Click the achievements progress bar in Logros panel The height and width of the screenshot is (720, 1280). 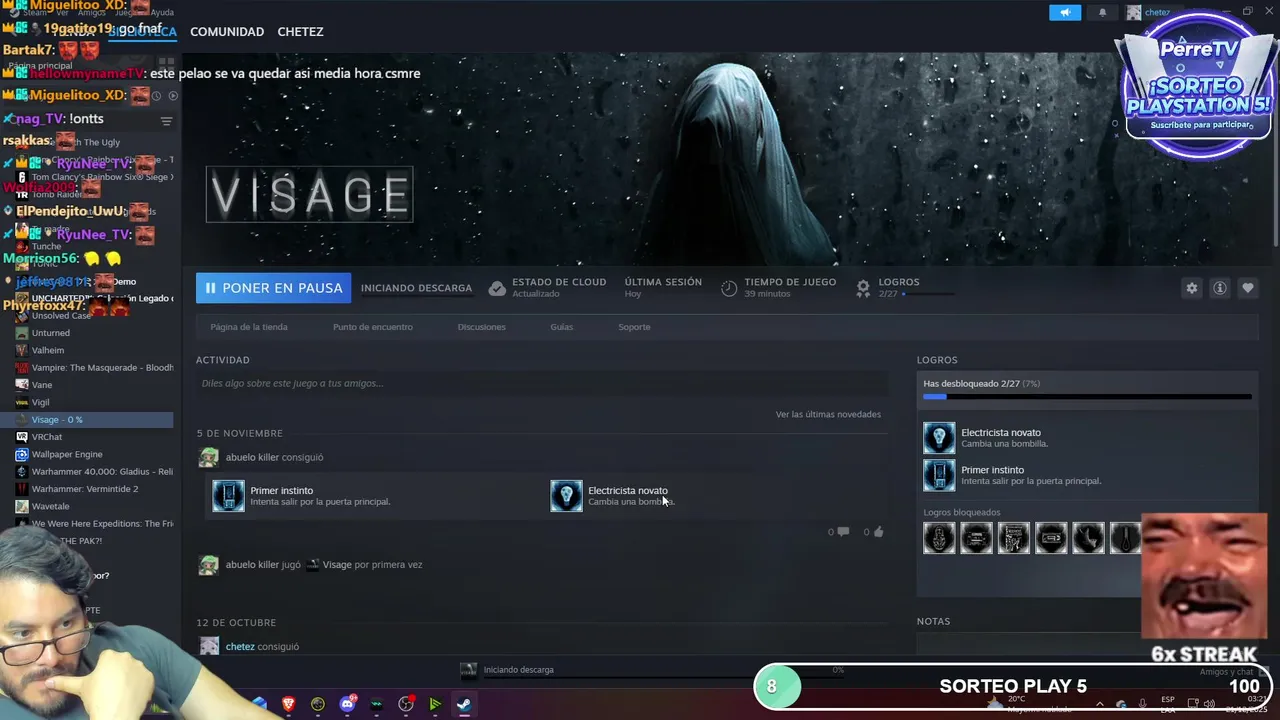pyautogui.click(x=1087, y=397)
